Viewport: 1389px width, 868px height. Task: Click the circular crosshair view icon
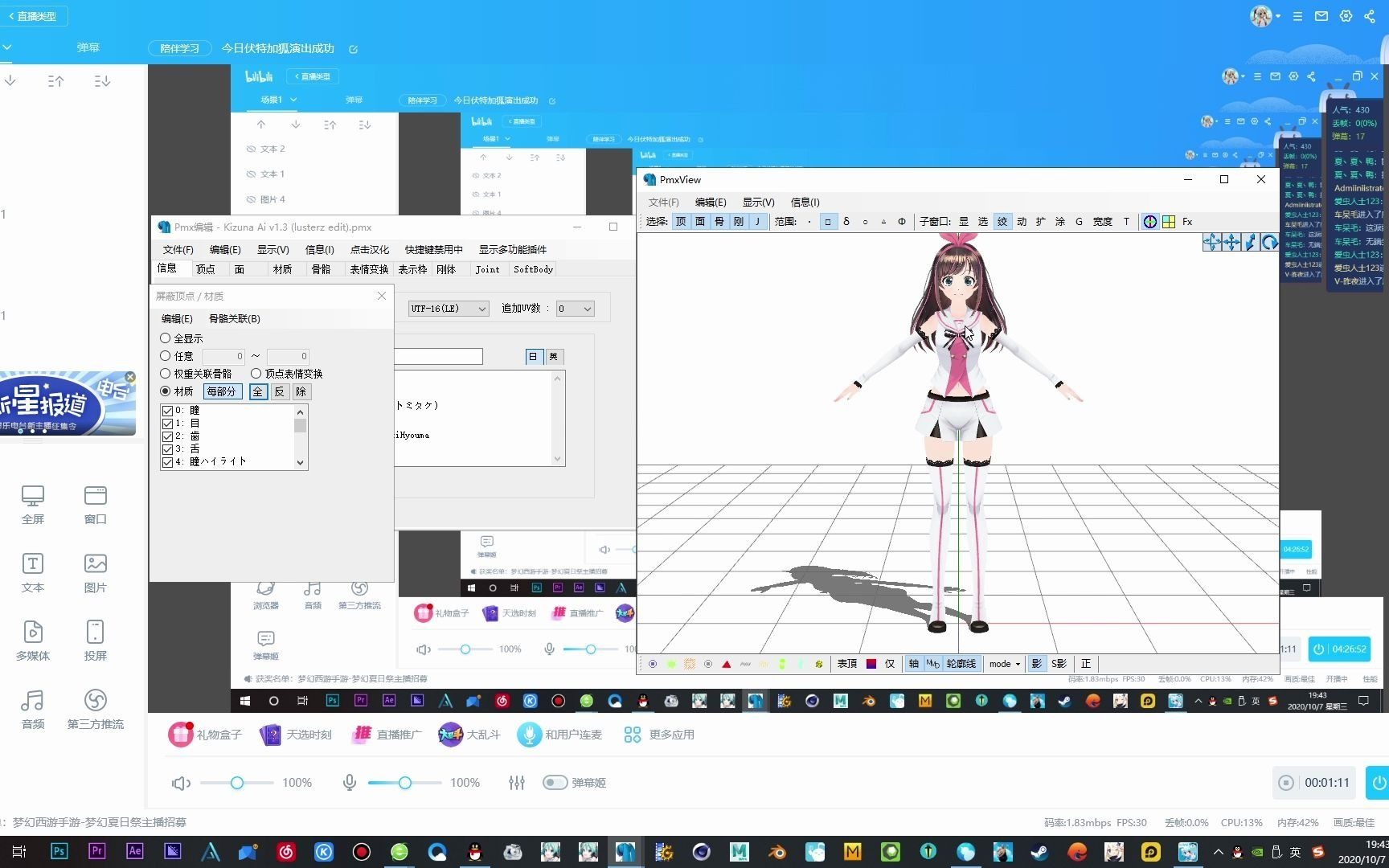1150,222
